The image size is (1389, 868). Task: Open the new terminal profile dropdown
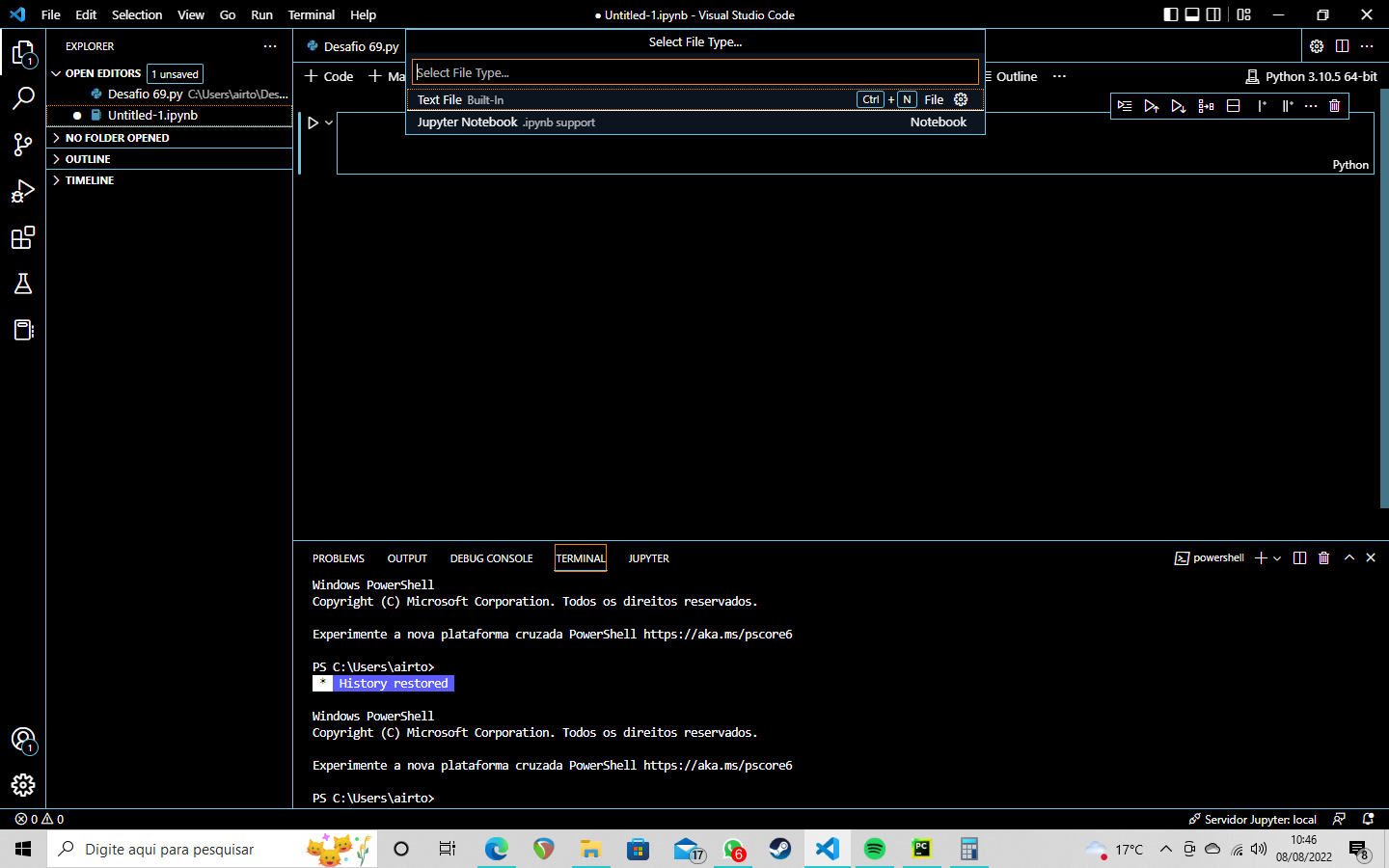1277,558
